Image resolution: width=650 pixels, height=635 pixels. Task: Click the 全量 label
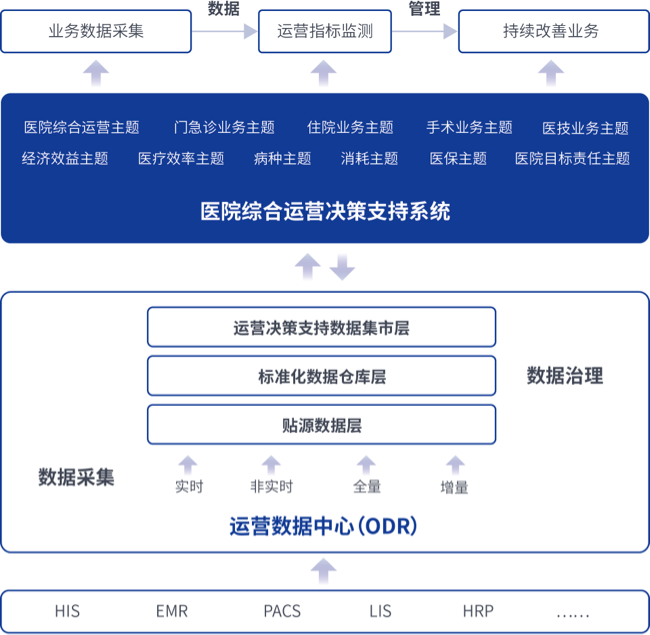pos(367,487)
